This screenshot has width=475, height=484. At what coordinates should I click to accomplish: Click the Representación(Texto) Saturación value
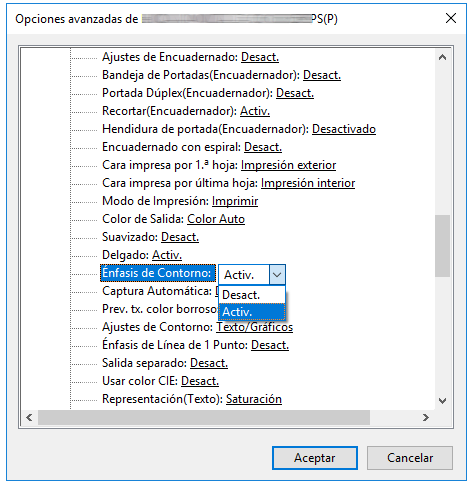point(254,399)
